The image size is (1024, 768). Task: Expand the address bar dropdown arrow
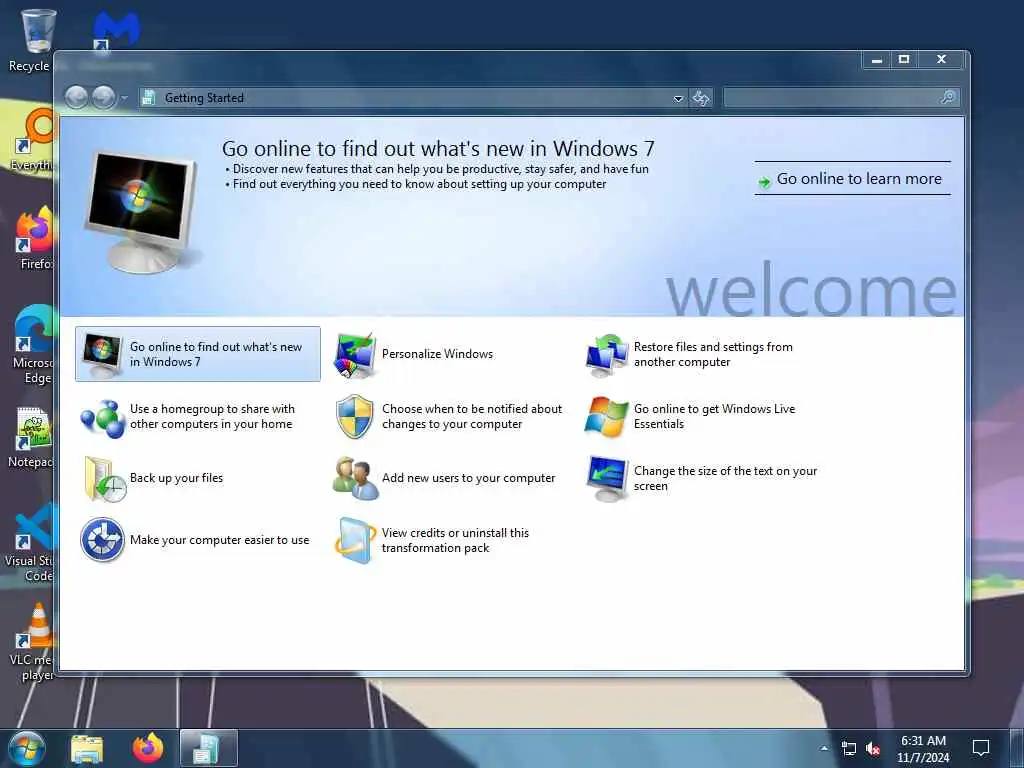coord(678,99)
